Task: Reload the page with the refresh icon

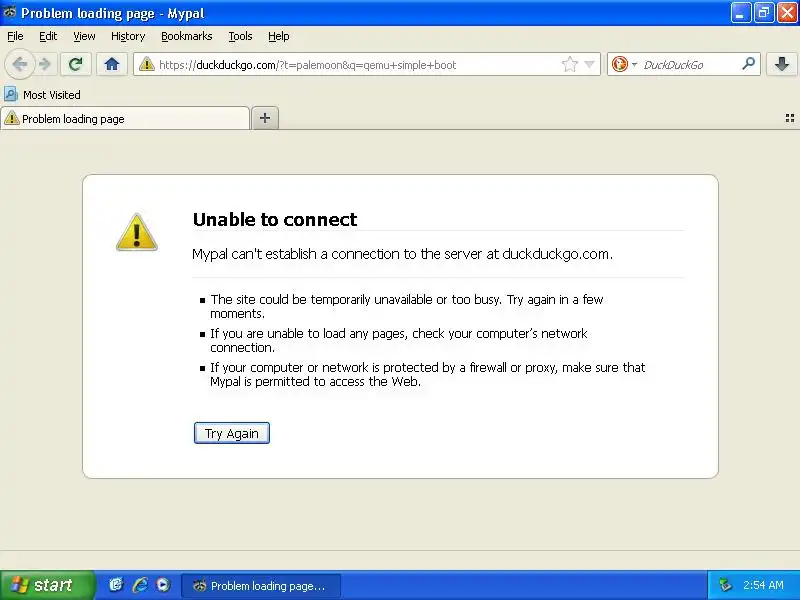Action: (76, 64)
